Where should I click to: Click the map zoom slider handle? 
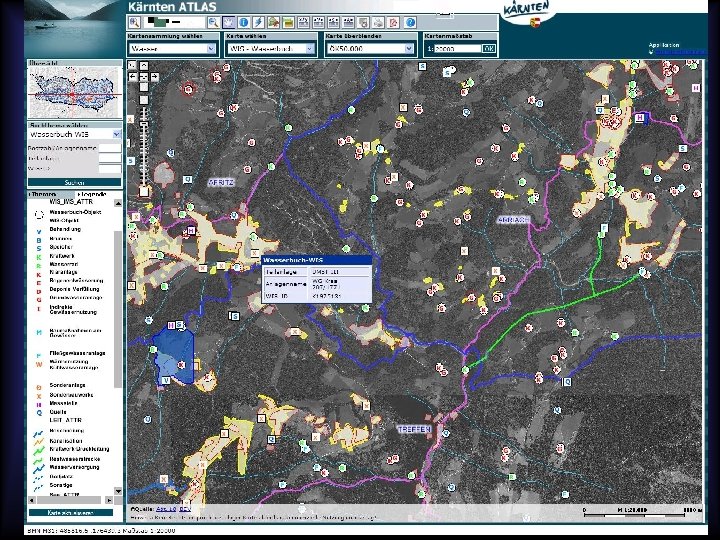click(x=144, y=125)
